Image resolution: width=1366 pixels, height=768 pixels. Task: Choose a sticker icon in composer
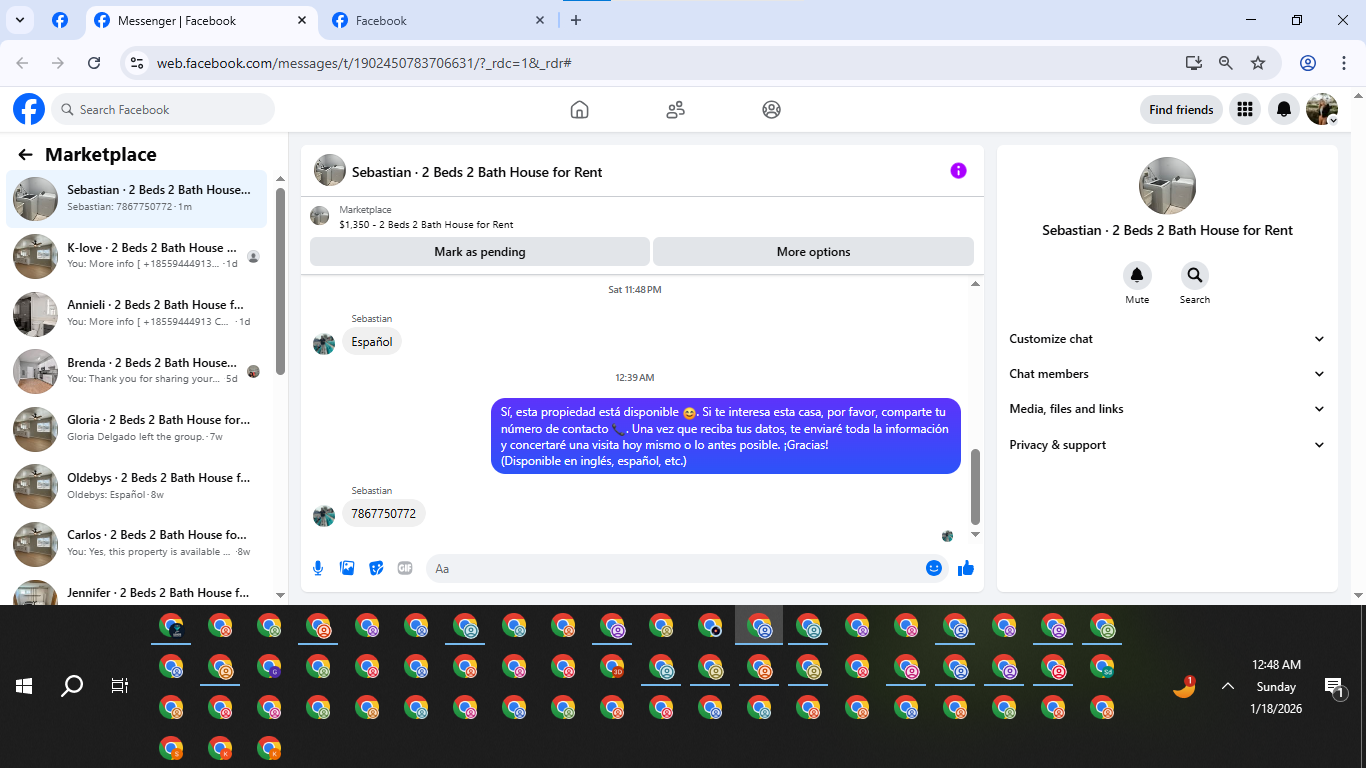pyautogui.click(x=376, y=568)
